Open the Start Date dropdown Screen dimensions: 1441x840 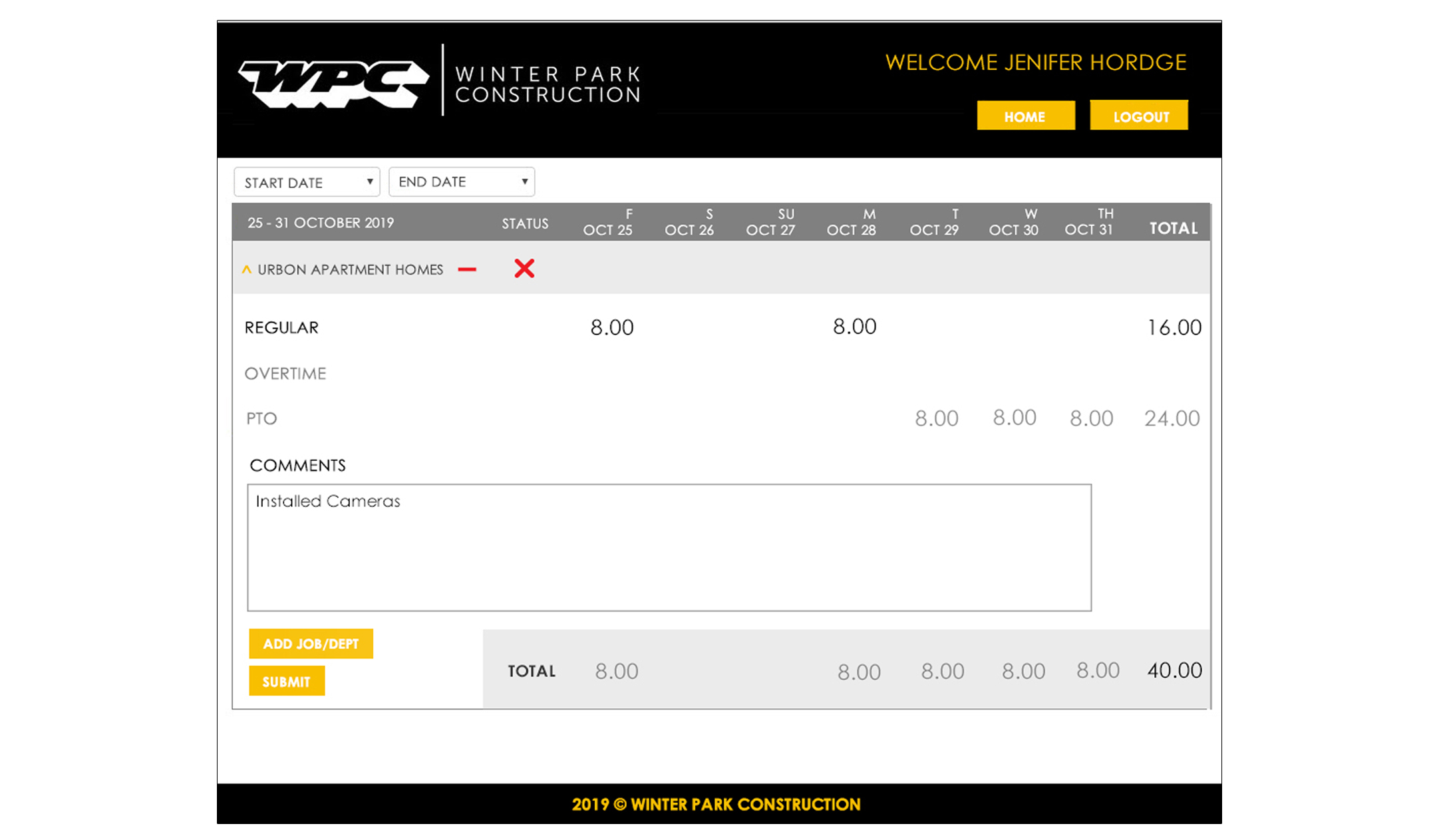tap(307, 182)
